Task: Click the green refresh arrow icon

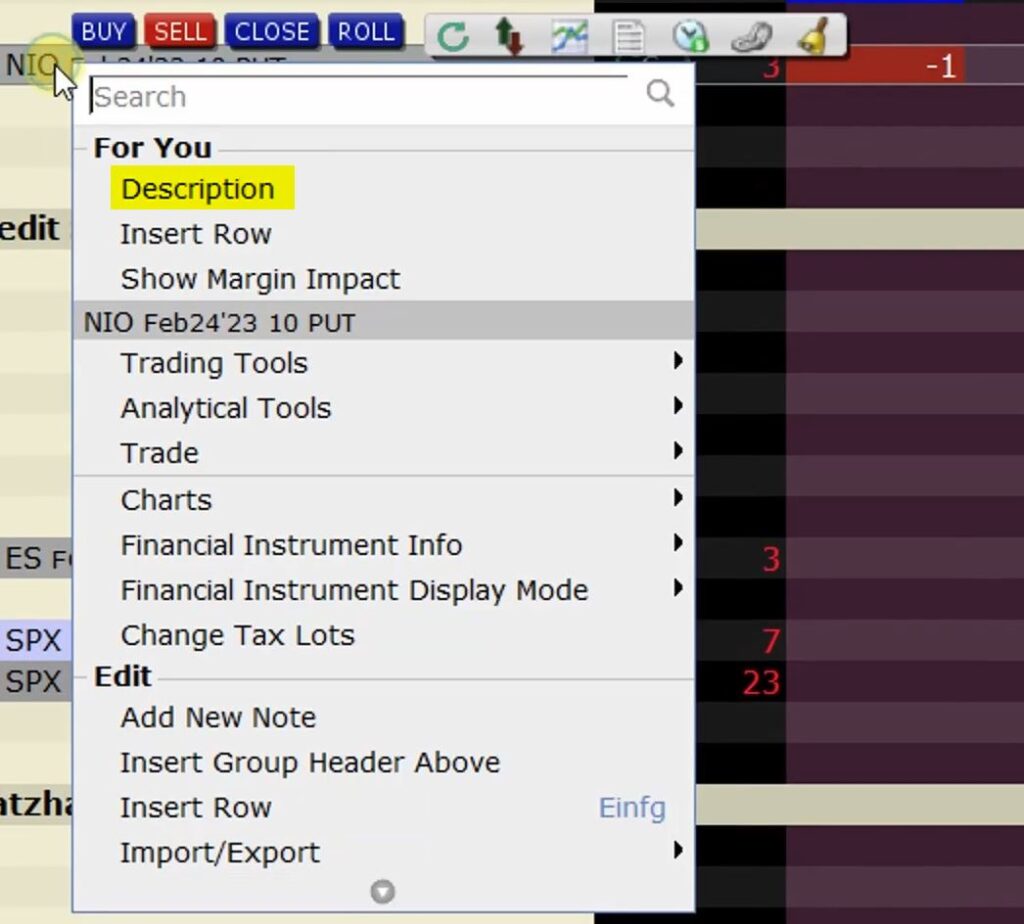Action: [453, 37]
